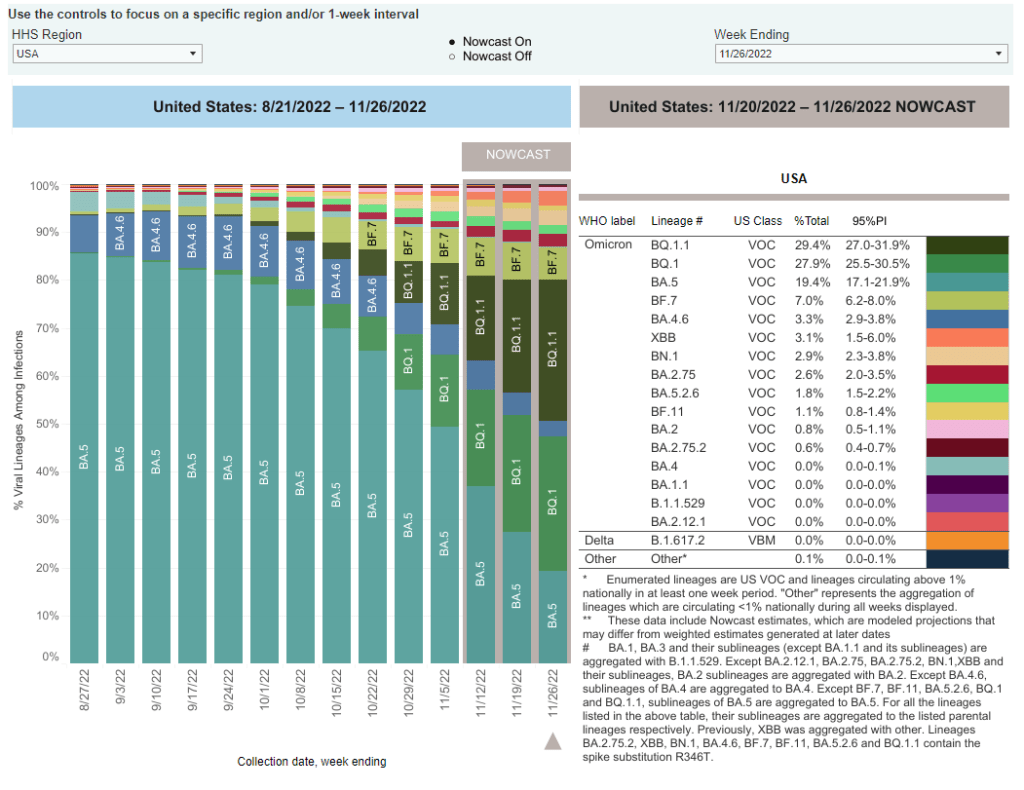The image size is (1024, 790).
Task: Select the Nowcast Off radio button
Action: 452,57
